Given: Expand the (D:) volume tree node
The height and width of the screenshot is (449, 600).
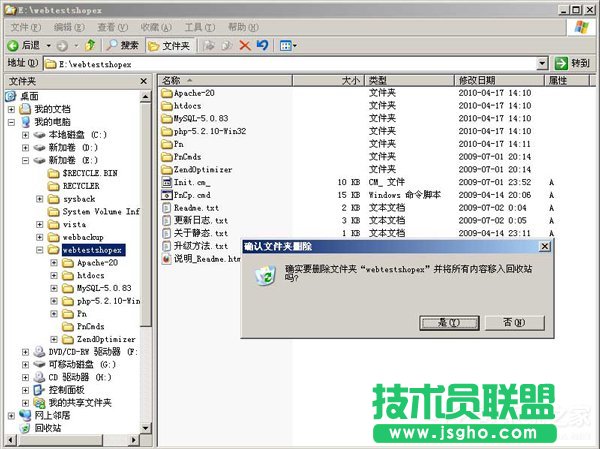Looking at the screenshot, I should 25,148.
